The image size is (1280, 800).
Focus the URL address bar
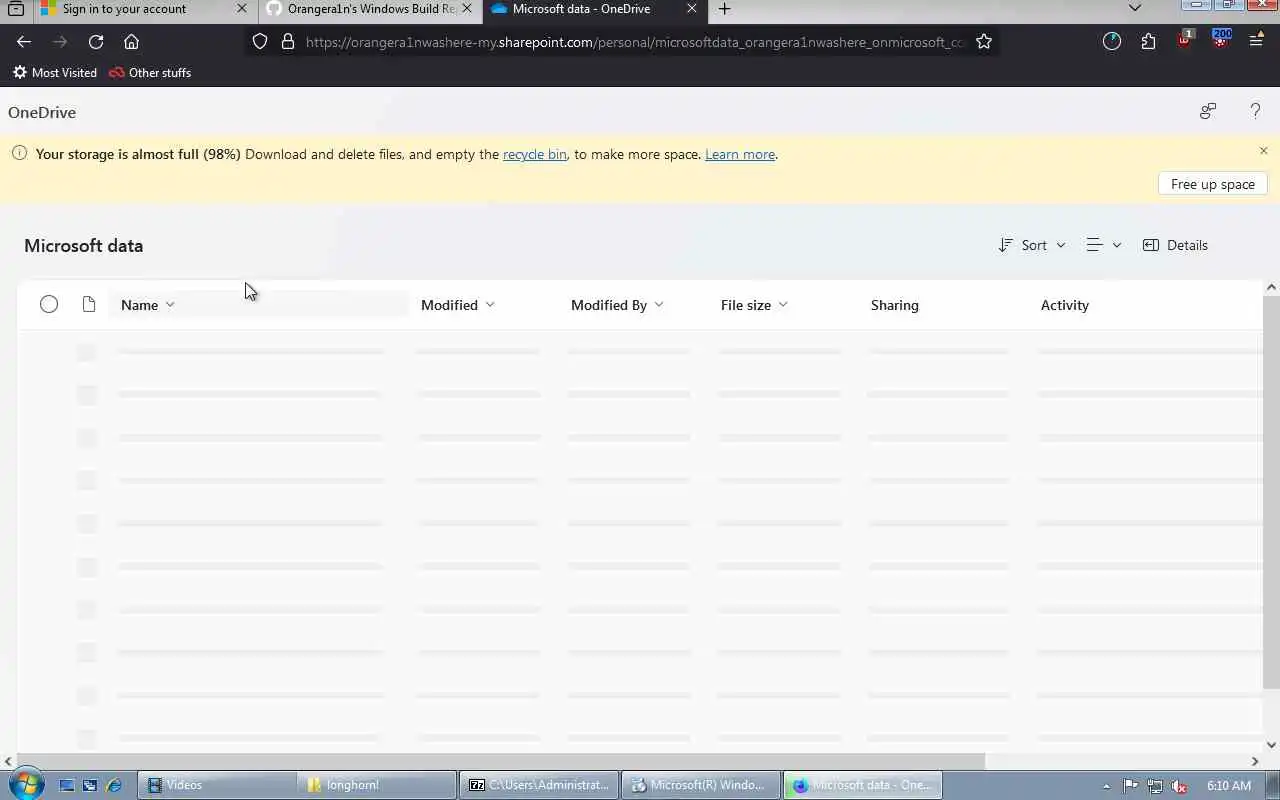click(x=635, y=42)
